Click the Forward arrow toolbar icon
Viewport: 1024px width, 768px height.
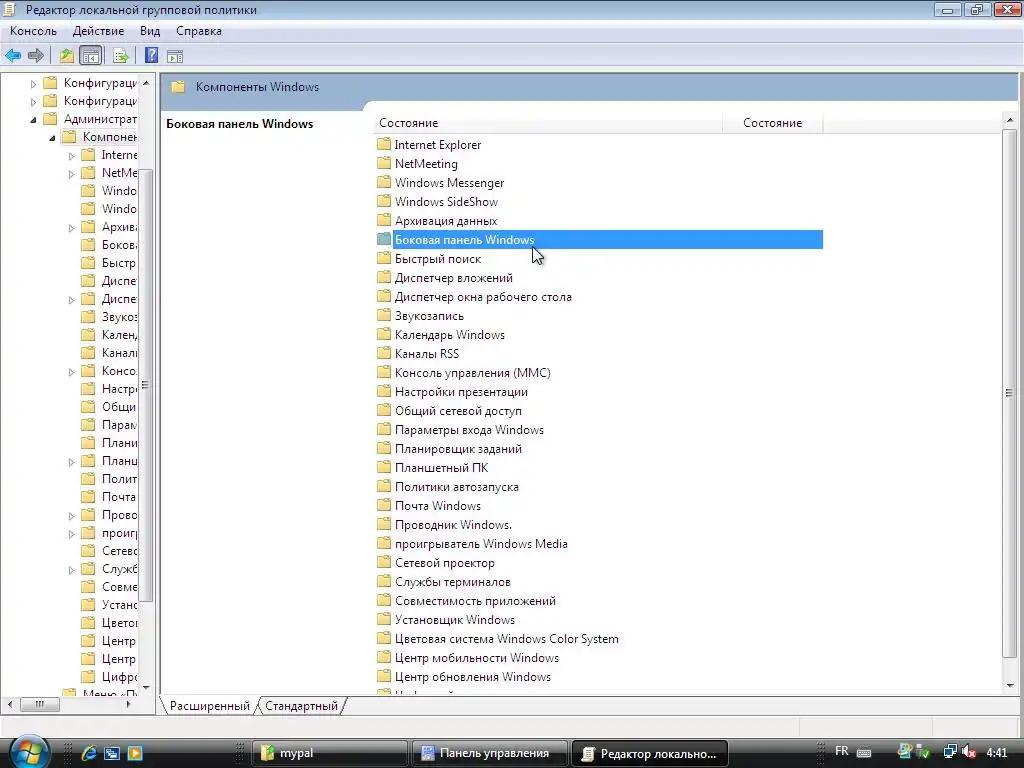pos(36,56)
